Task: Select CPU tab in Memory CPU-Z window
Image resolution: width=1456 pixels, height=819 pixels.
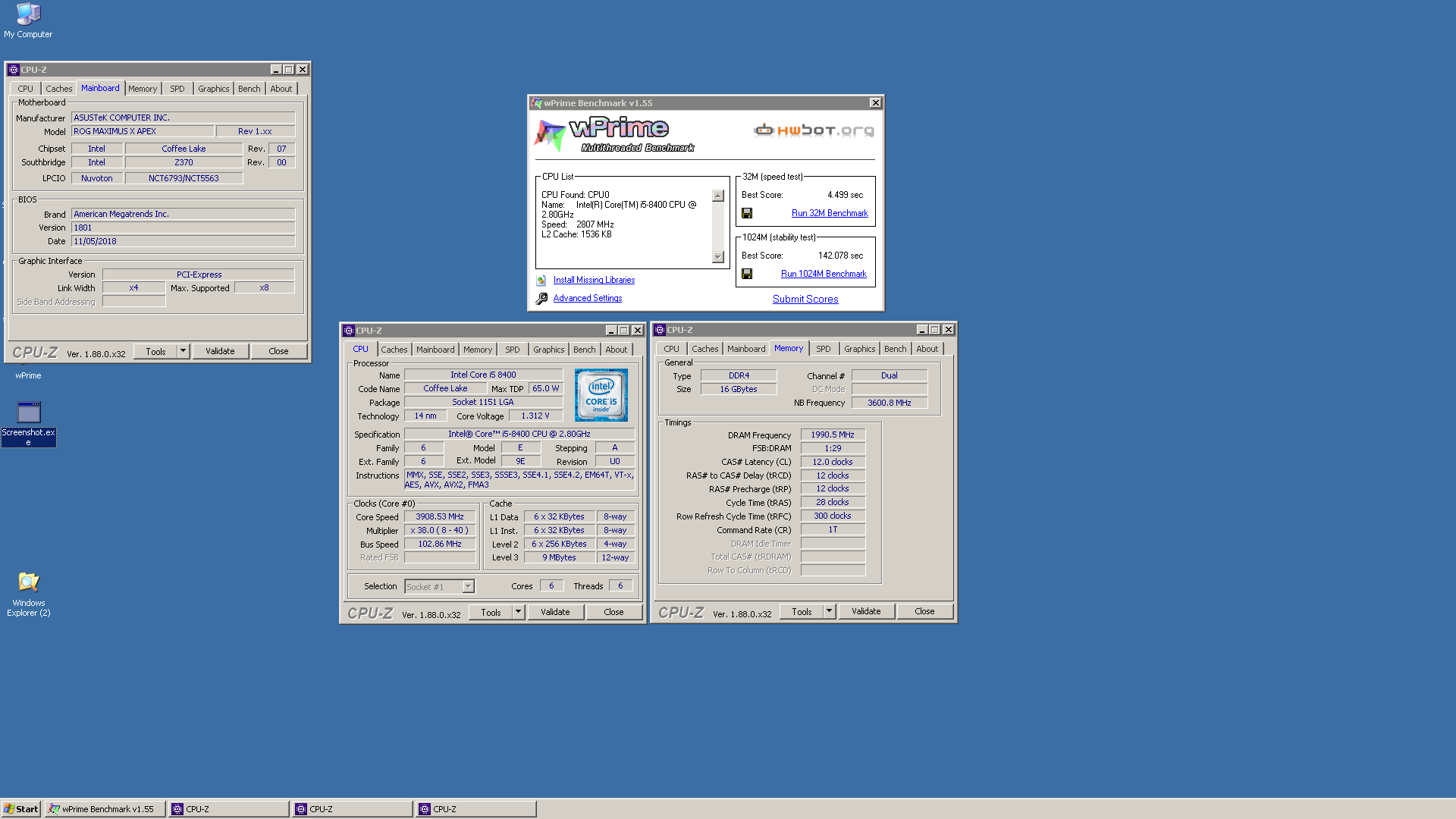Action: [671, 349]
